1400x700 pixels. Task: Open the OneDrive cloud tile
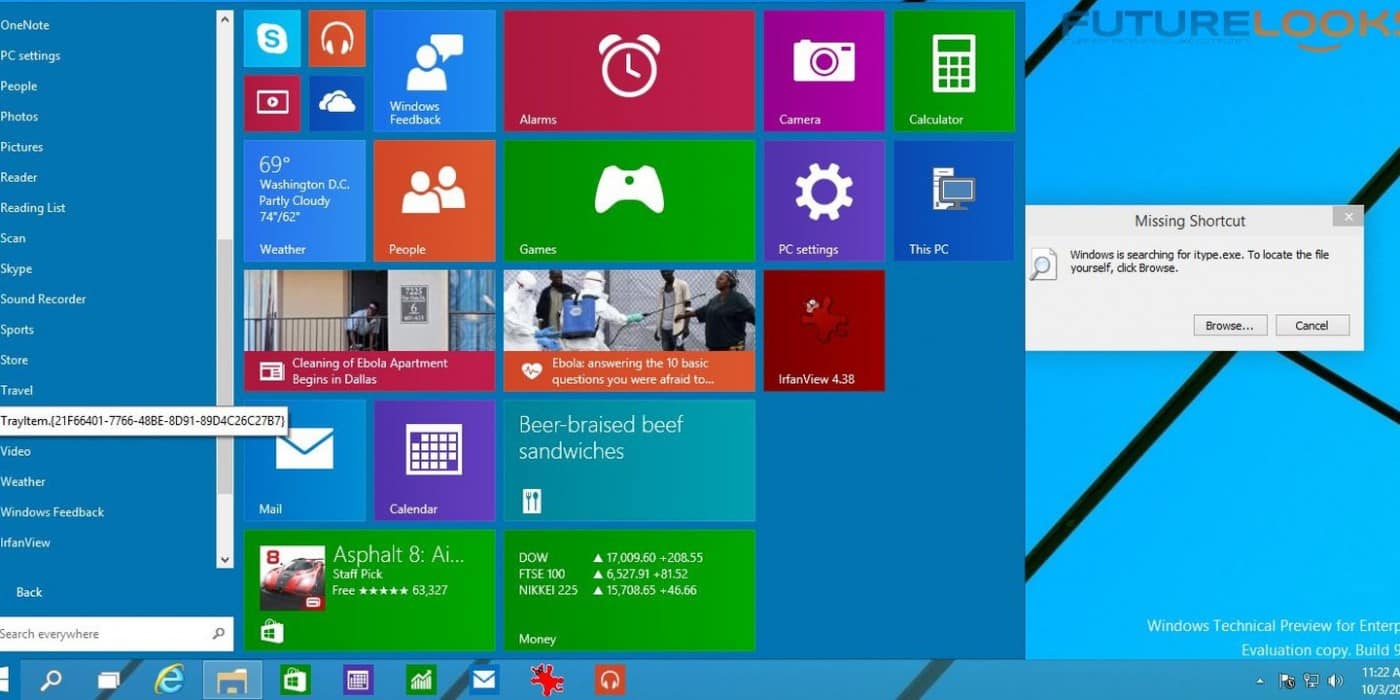point(337,103)
